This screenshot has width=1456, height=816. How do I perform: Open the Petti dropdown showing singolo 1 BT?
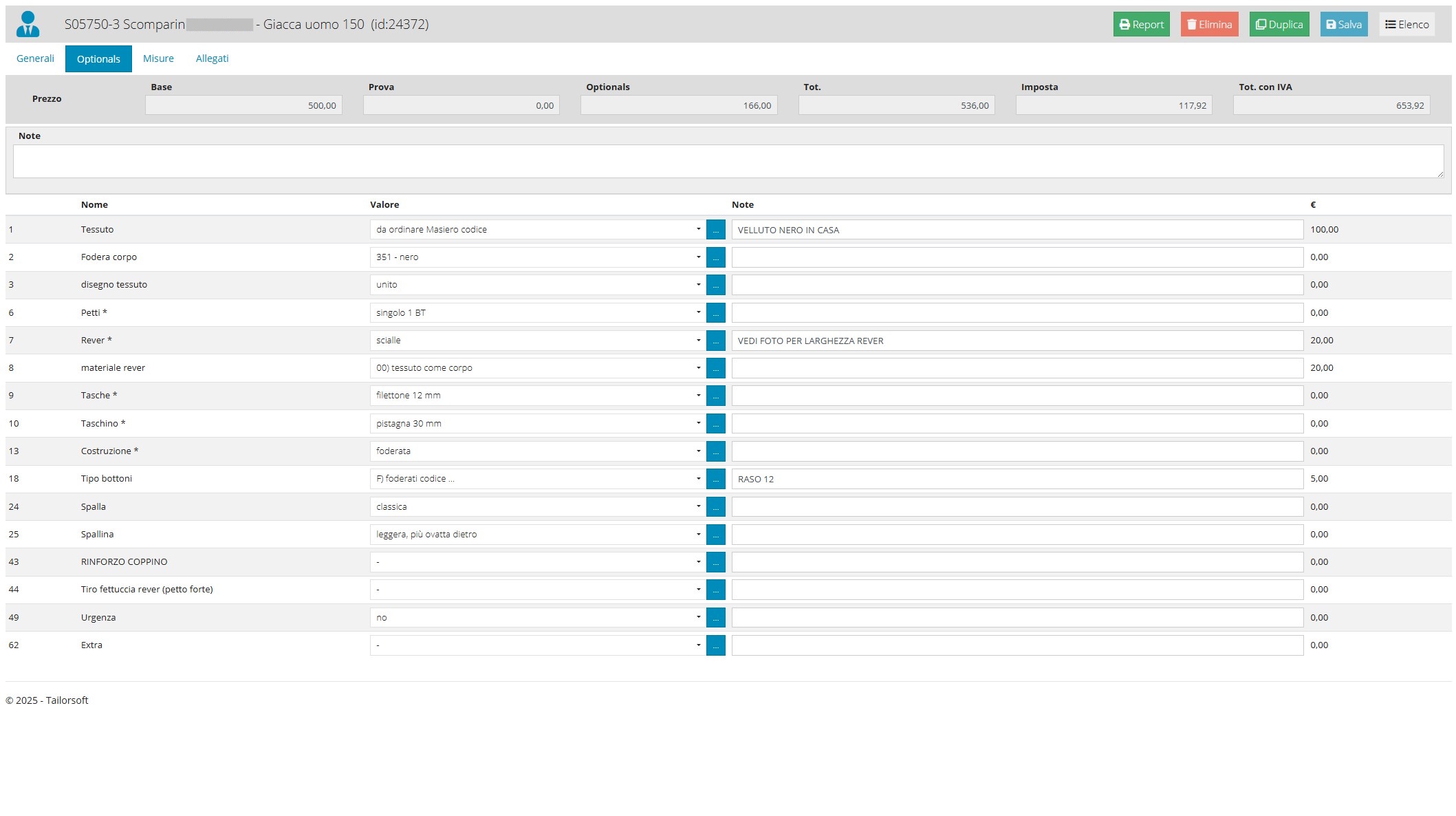click(x=536, y=313)
